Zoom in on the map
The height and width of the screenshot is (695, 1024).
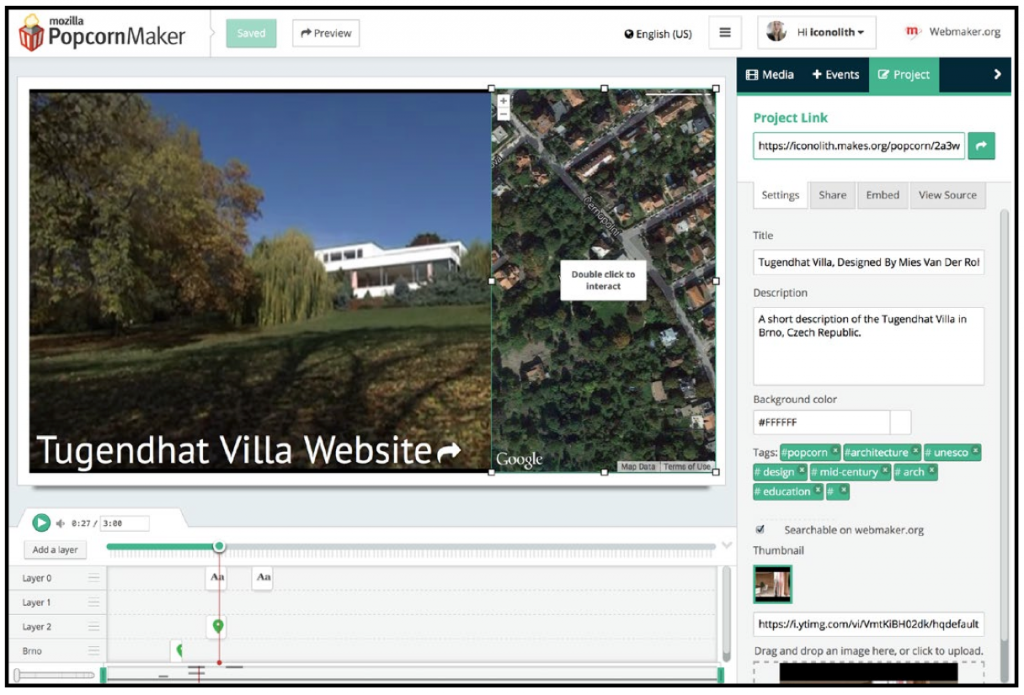pos(503,101)
